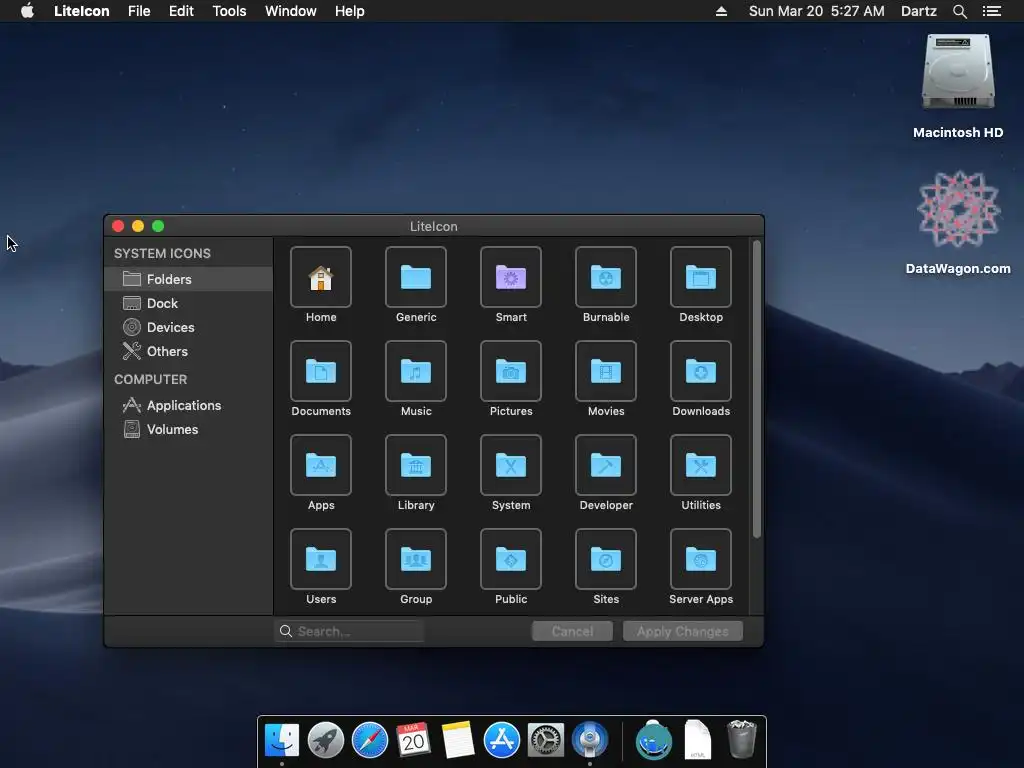
Task: Open the HTML document in the Dock
Action: click(697, 739)
